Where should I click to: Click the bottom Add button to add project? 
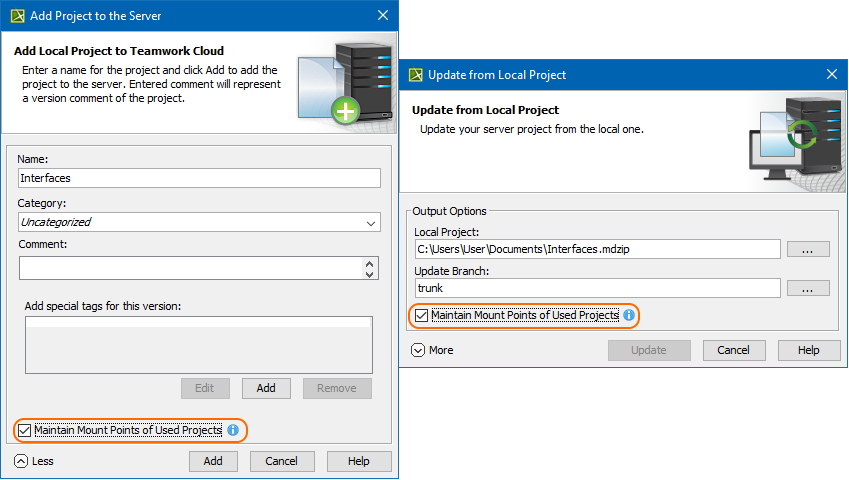point(213,461)
